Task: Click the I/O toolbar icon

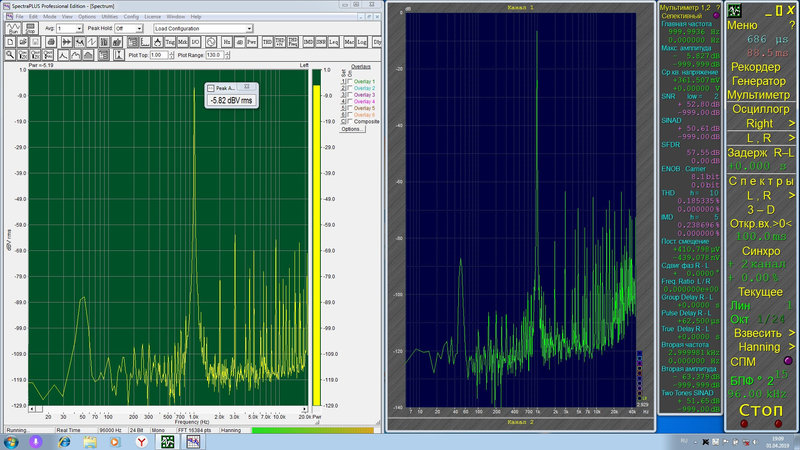Action: click(195, 42)
